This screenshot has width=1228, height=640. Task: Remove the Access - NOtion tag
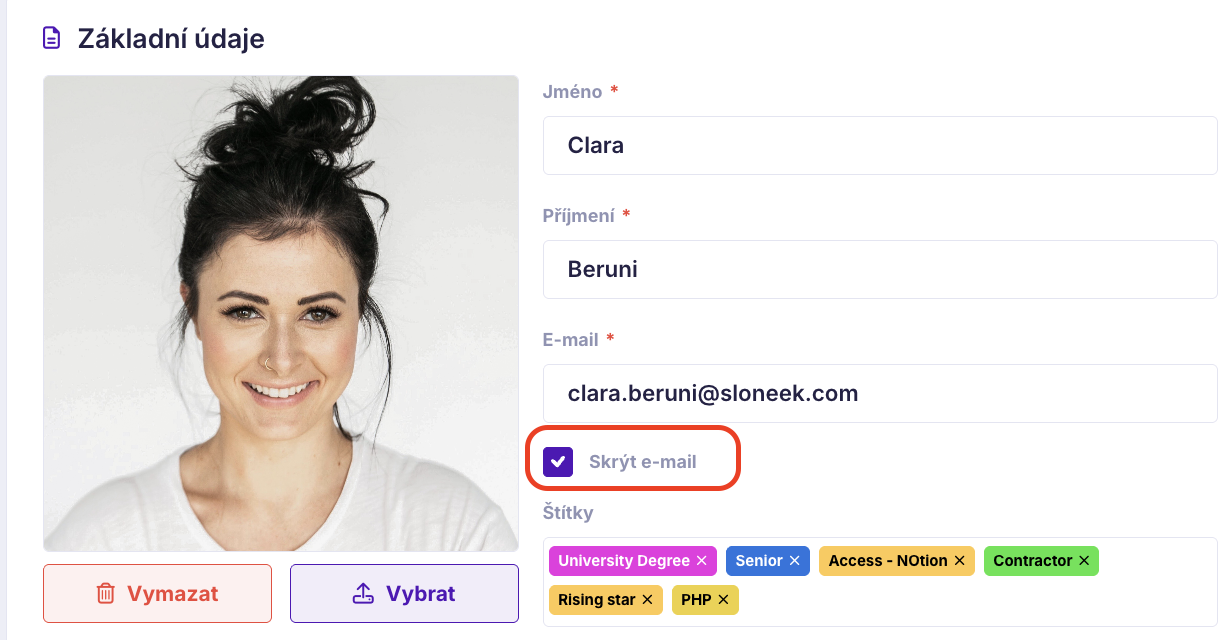pyautogui.click(x=959, y=561)
